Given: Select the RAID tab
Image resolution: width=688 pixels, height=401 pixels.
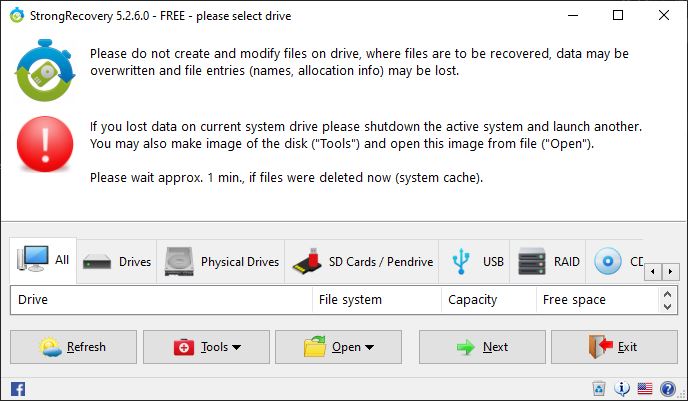Looking at the screenshot, I should (548, 261).
